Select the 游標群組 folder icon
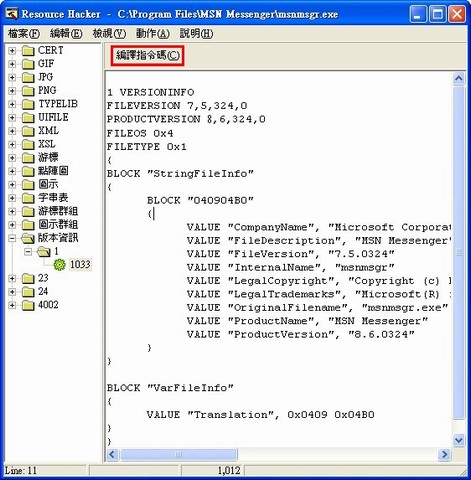Screen dimensions: 471x480 [28, 211]
